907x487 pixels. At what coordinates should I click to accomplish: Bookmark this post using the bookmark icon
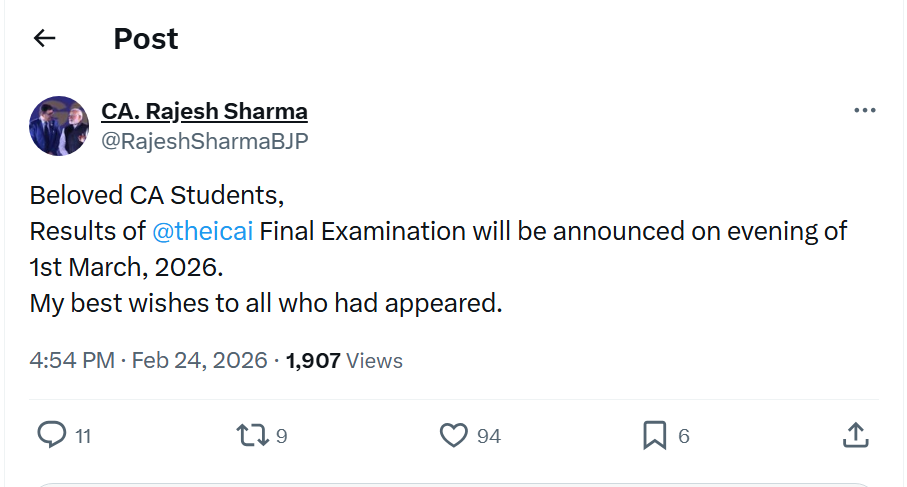coord(654,435)
